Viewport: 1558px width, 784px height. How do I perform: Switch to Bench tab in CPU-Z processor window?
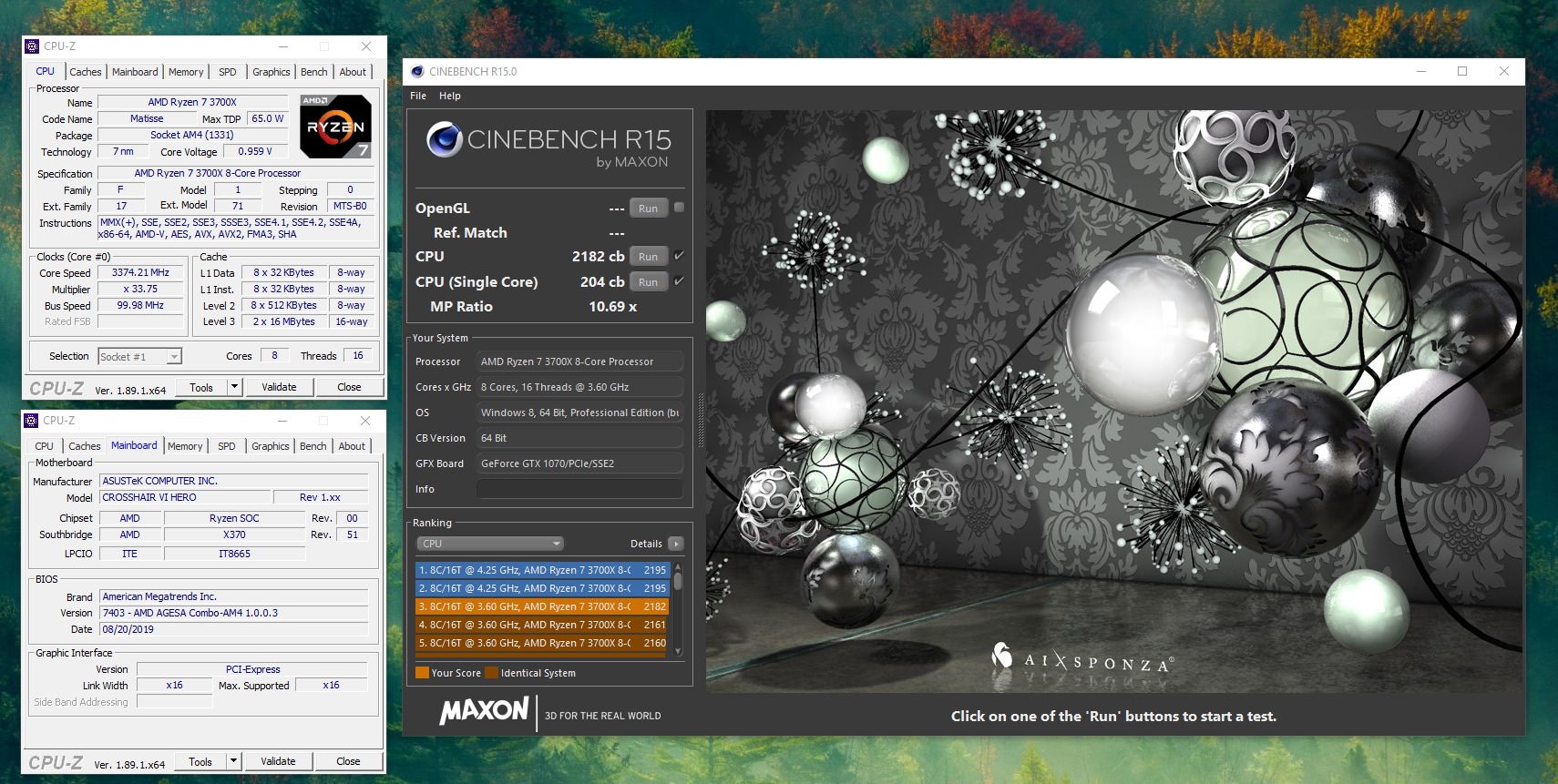[314, 72]
